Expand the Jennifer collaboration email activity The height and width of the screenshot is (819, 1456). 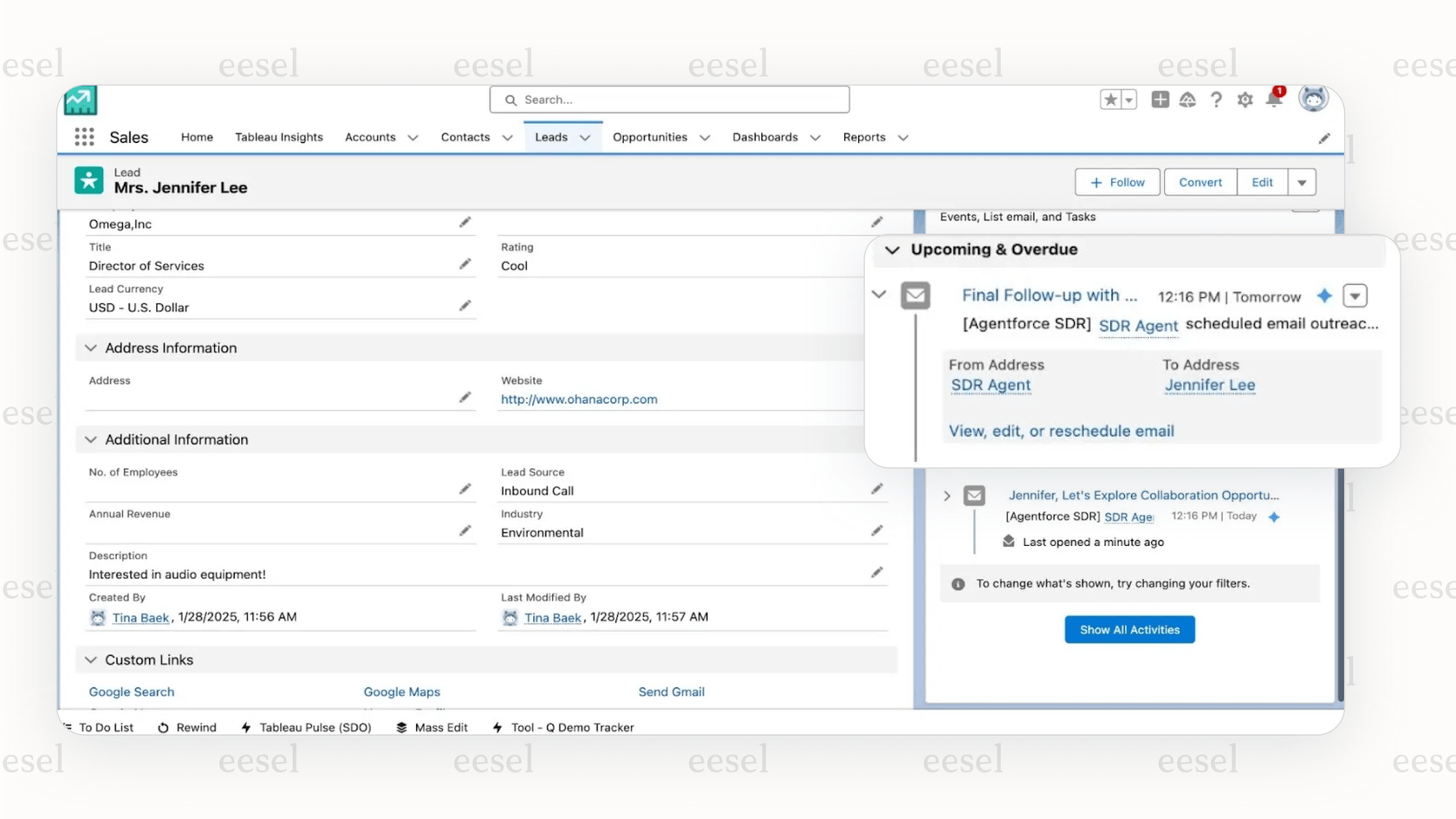(x=946, y=495)
